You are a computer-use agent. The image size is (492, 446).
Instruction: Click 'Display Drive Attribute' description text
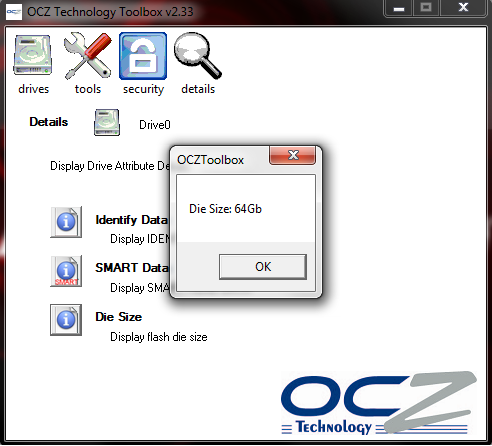click(x=110, y=166)
